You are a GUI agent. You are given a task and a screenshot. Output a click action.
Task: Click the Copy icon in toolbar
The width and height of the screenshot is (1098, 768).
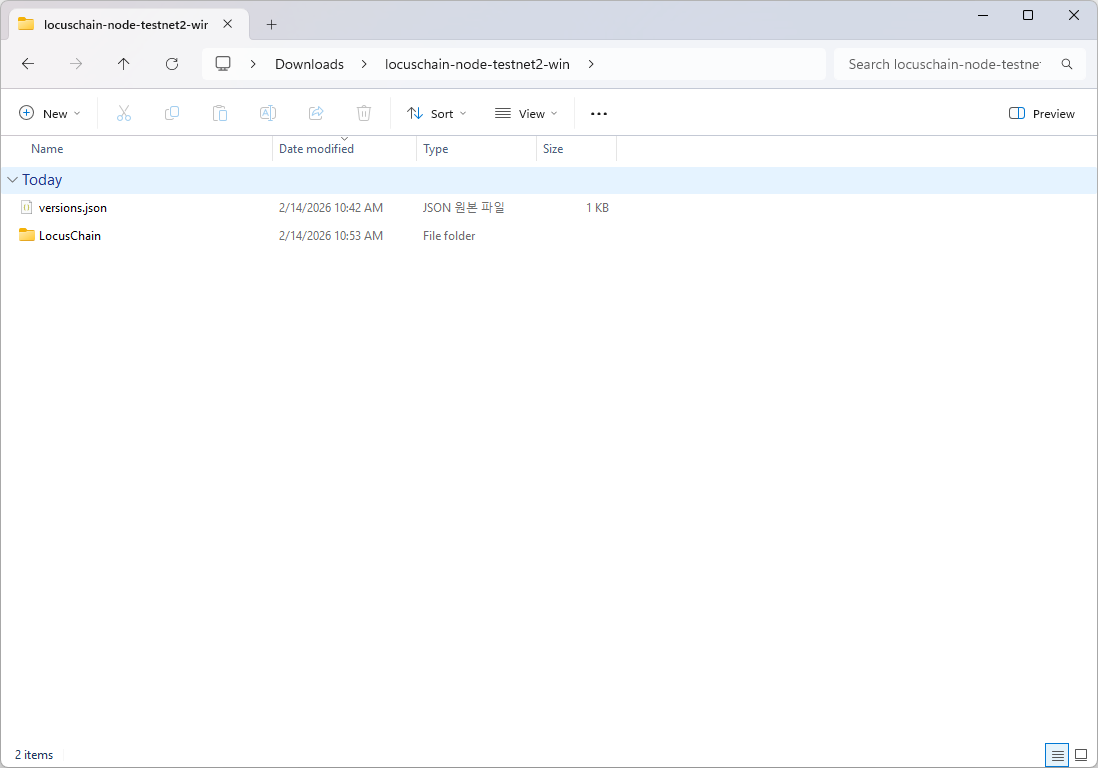[172, 114]
